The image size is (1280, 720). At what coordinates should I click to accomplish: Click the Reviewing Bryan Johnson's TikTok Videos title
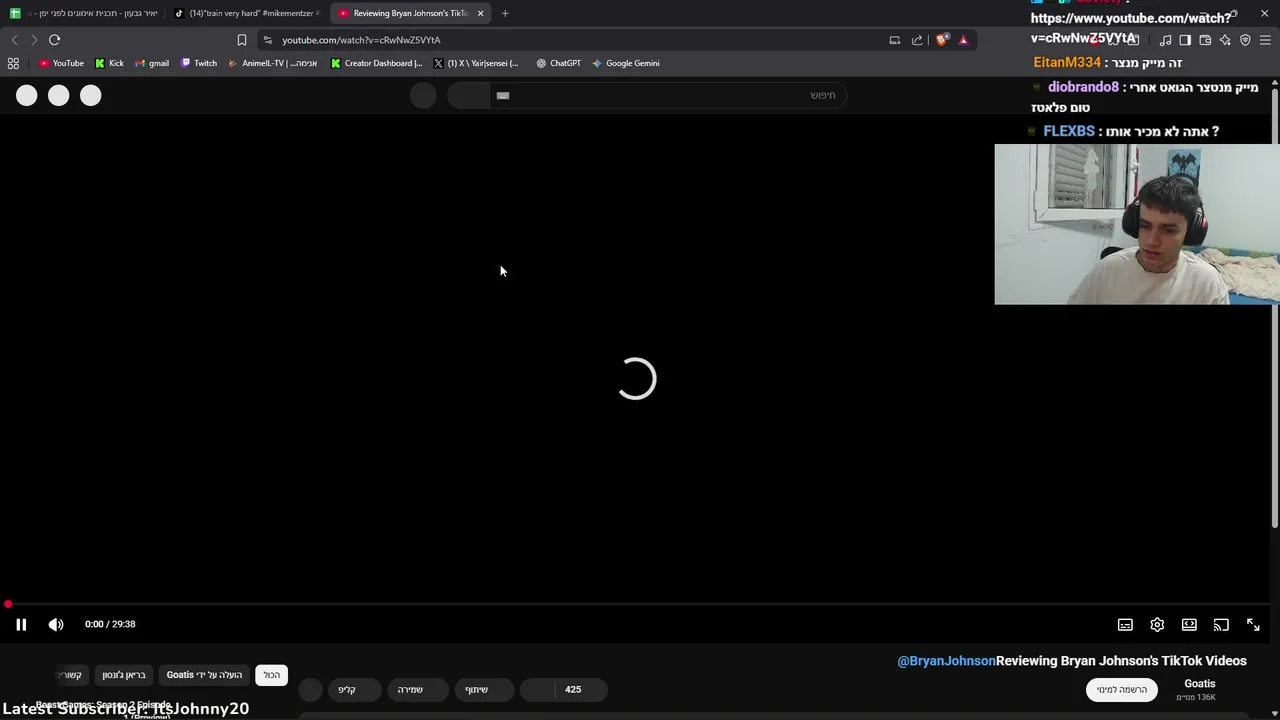coord(1121,661)
